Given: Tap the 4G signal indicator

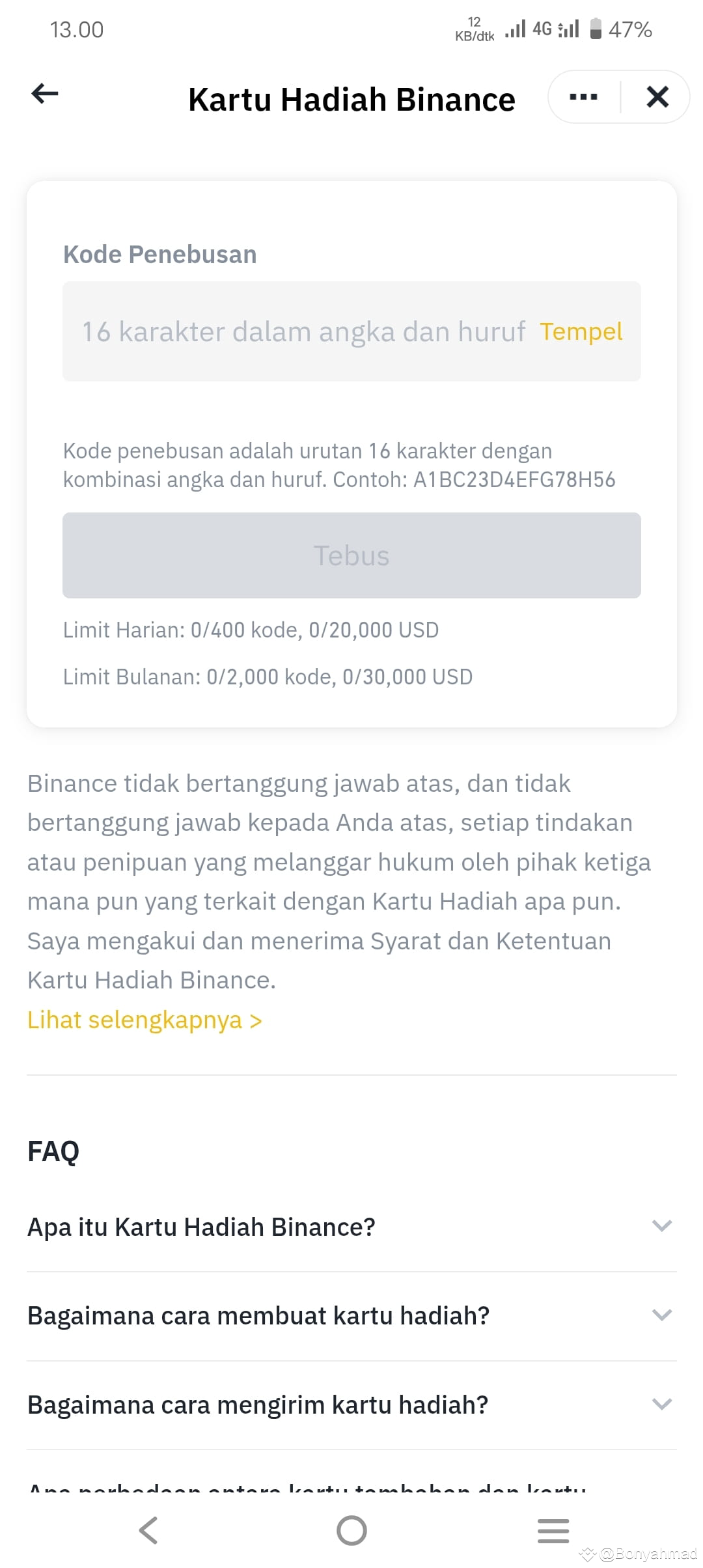Looking at the screenshot, I should (542, 29).
